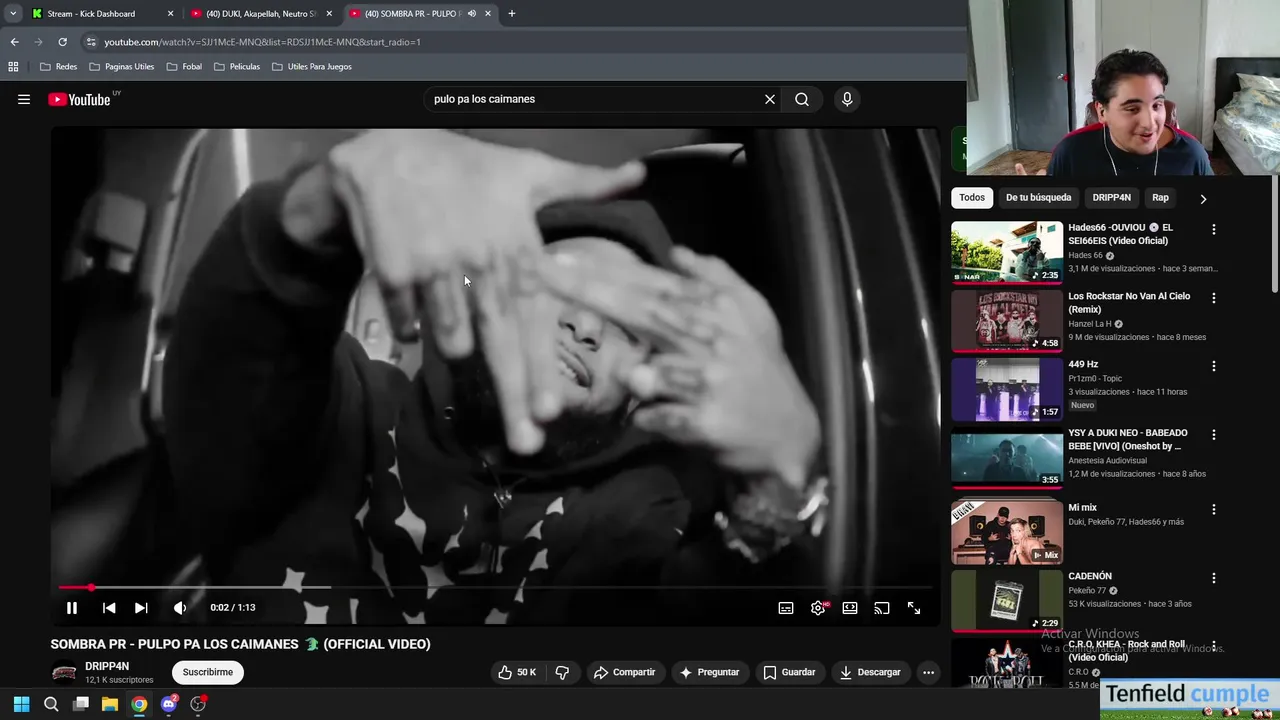The width and height of the screenshot is (1280, 720).
Task: Skip to previous video
Action: click(x=109, y=608)
